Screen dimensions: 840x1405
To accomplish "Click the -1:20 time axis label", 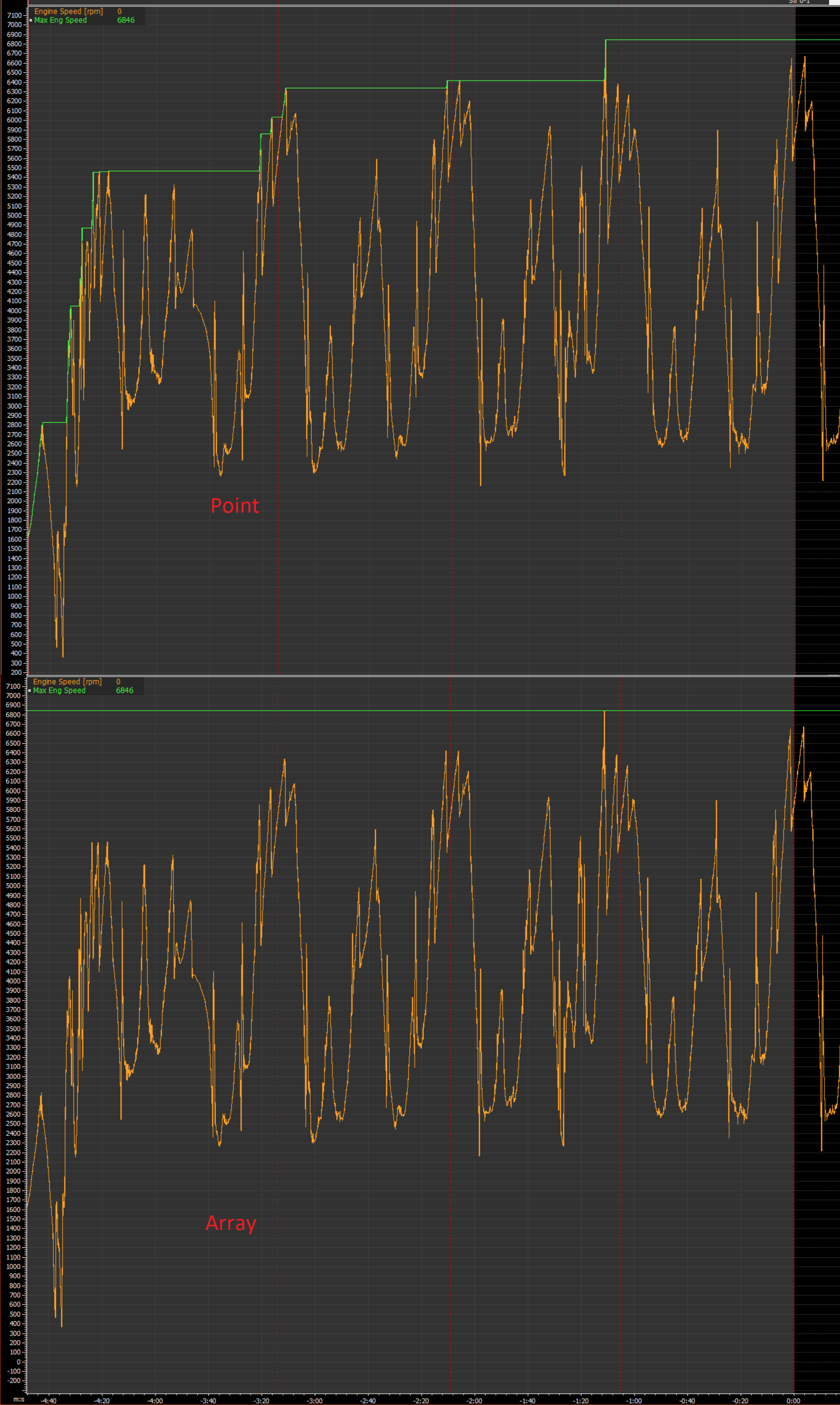I will tap(581, 1400).
